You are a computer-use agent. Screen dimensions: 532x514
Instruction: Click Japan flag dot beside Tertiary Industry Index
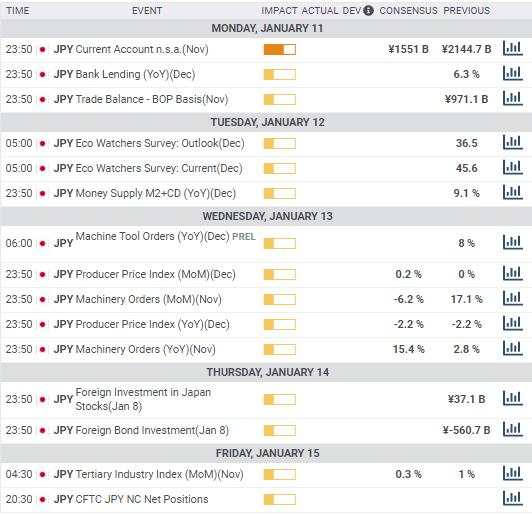[x=42, y=474]
